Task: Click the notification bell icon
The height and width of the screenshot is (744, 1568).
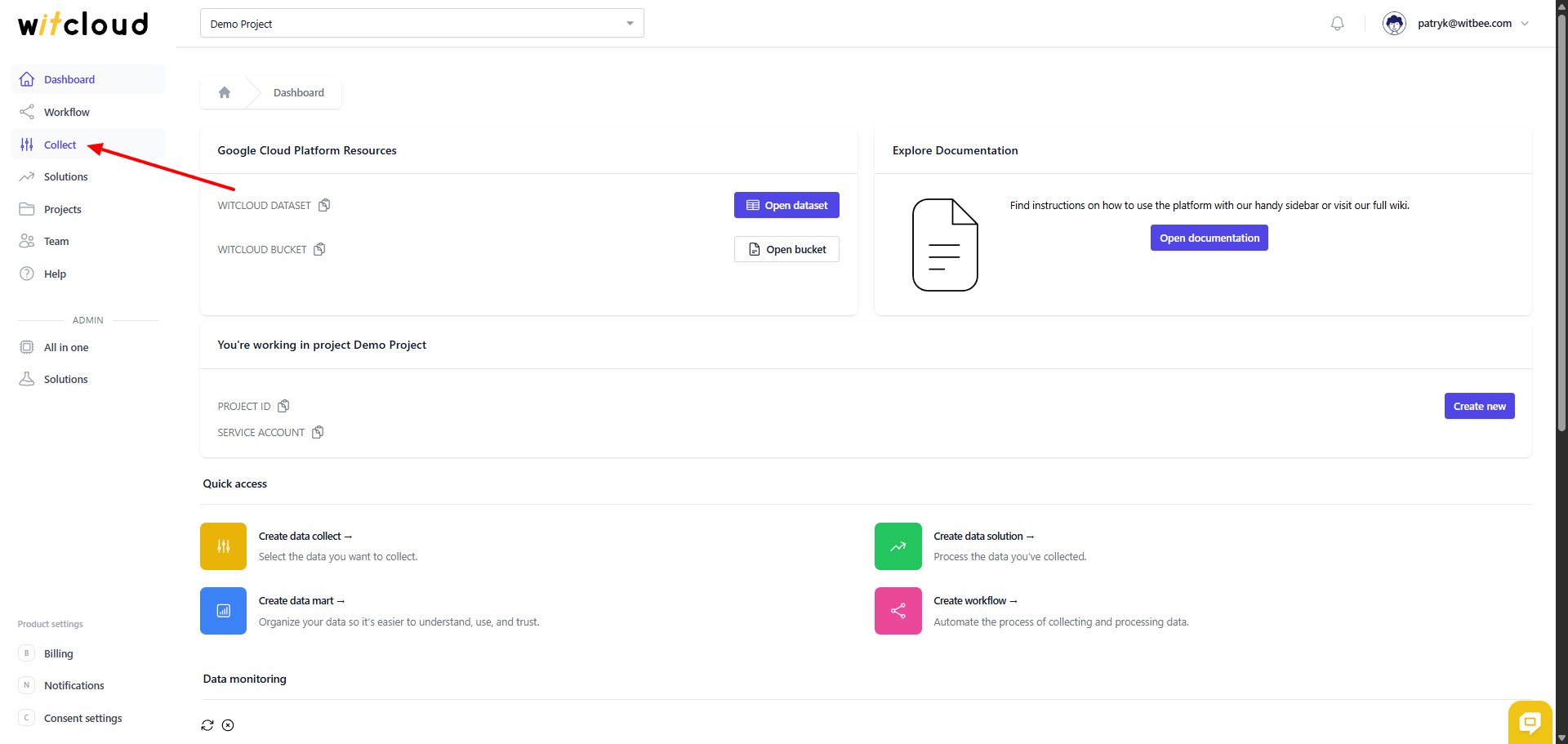Action: 1337,24
